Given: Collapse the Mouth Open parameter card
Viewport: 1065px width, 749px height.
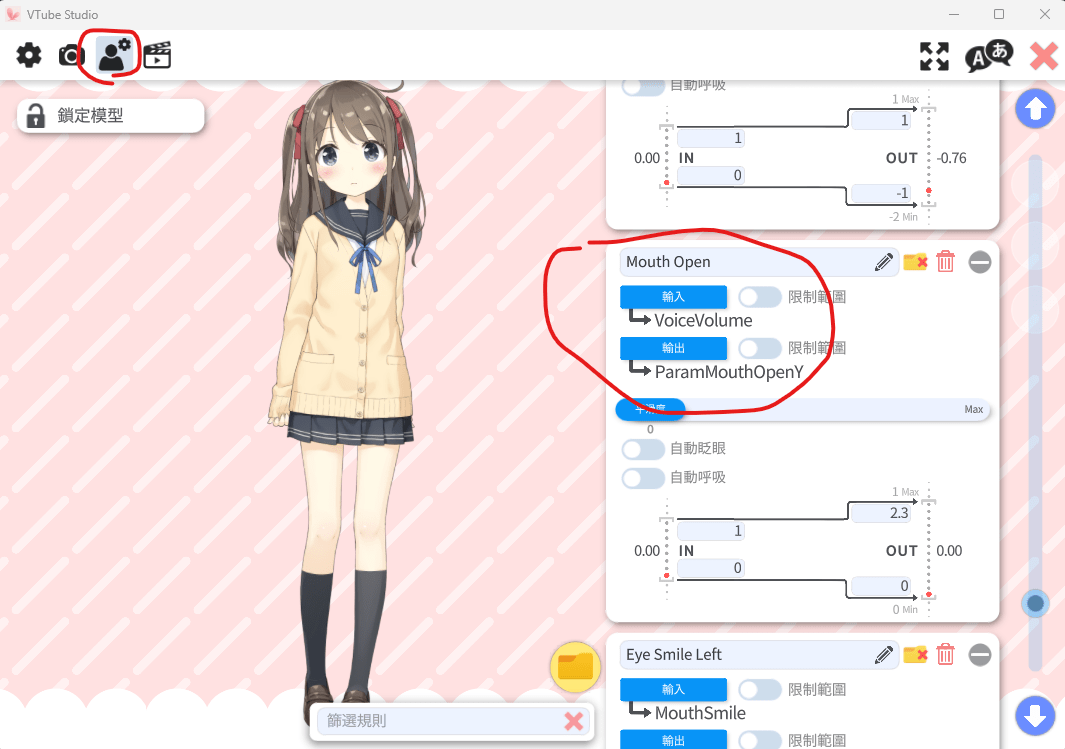Looking at the screenshot, I should point(979,262).
